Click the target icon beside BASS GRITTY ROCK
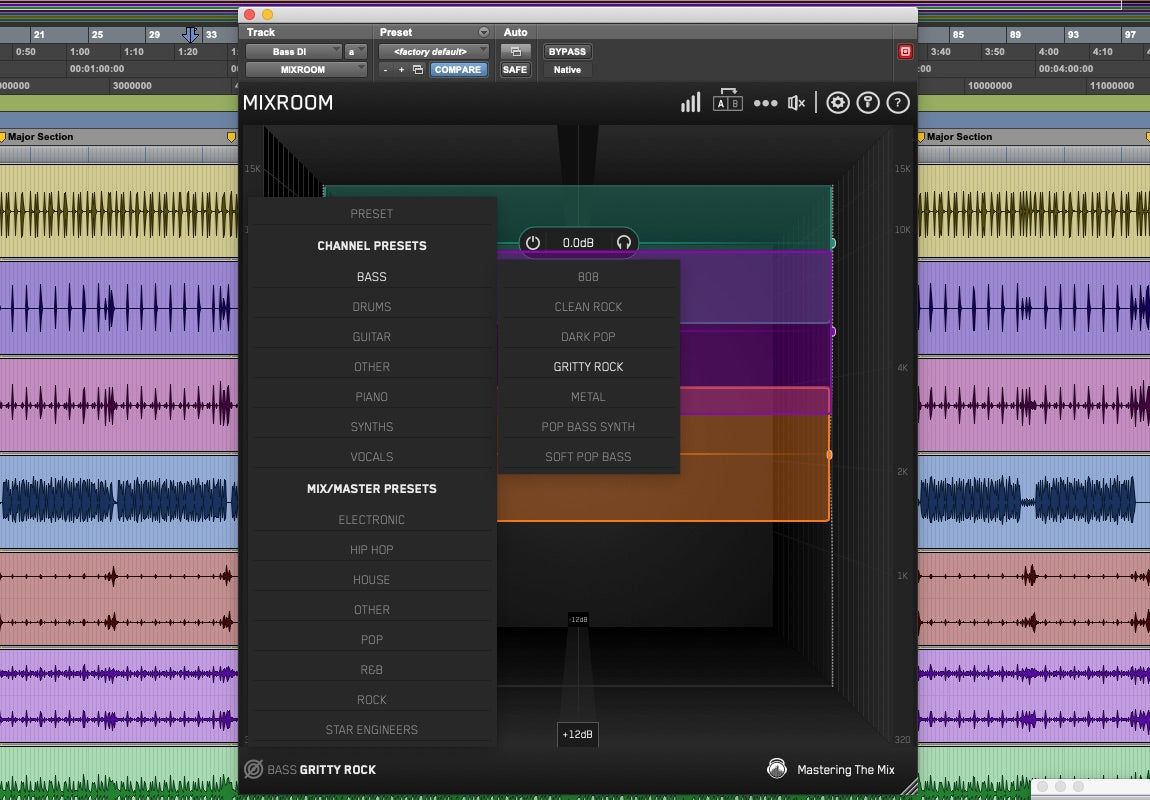The height and width of the screenshot is (800, 1150). (253, 769)
